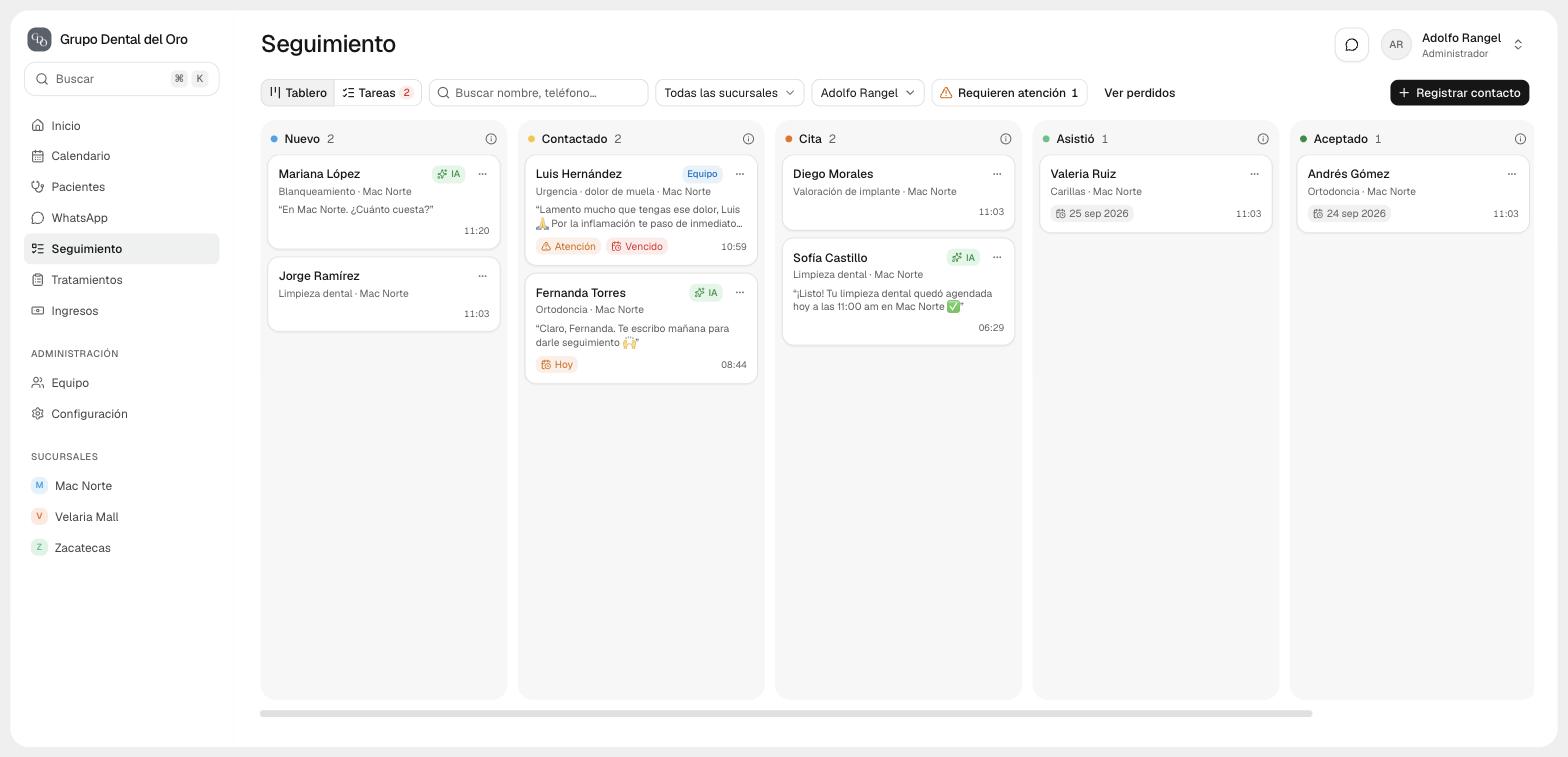Show info for the Contactado column

pos(748,139)
